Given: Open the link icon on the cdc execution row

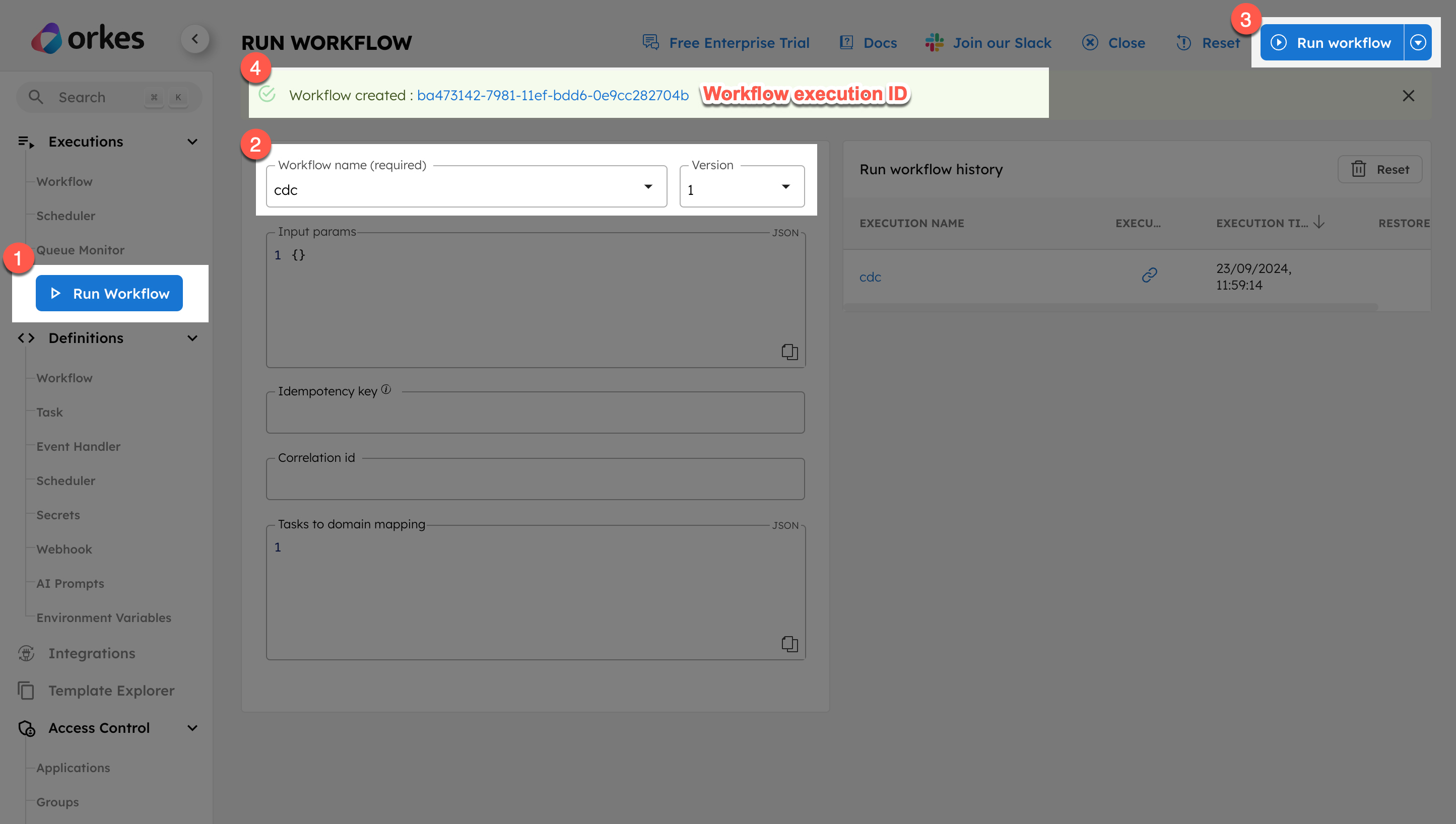Looking at the screenshot, I should tap(1149, 276).
